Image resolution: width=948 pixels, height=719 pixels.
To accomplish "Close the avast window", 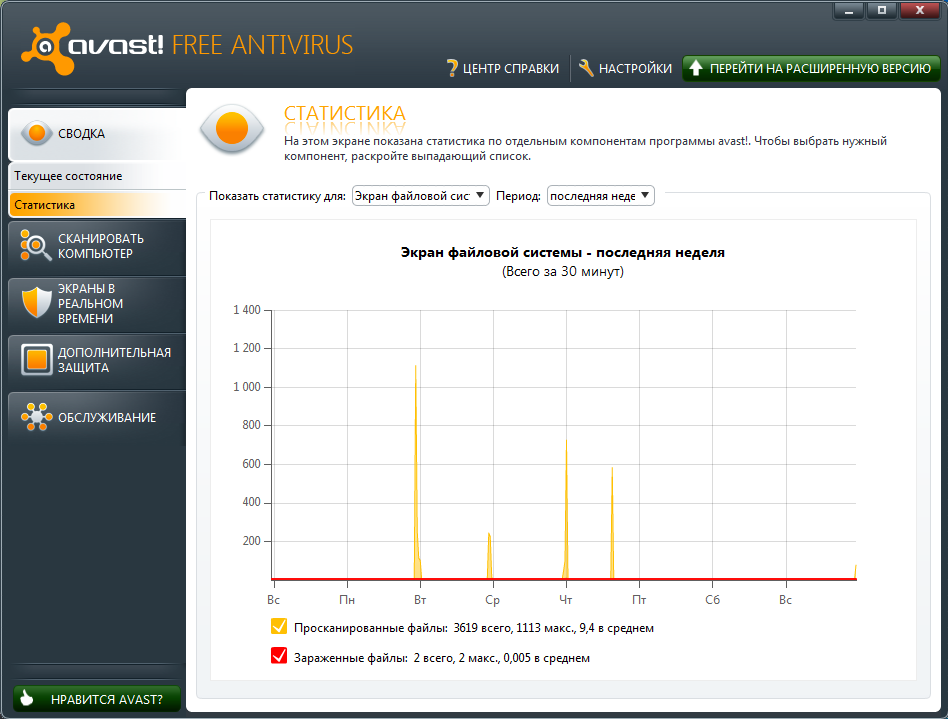I will pos(920,10).
